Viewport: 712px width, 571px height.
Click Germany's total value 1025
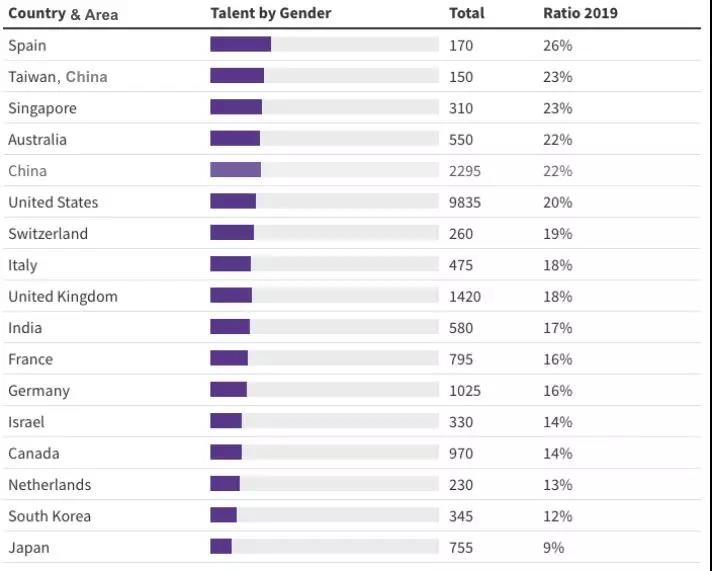pyautogui.click(x=465, y=390)
